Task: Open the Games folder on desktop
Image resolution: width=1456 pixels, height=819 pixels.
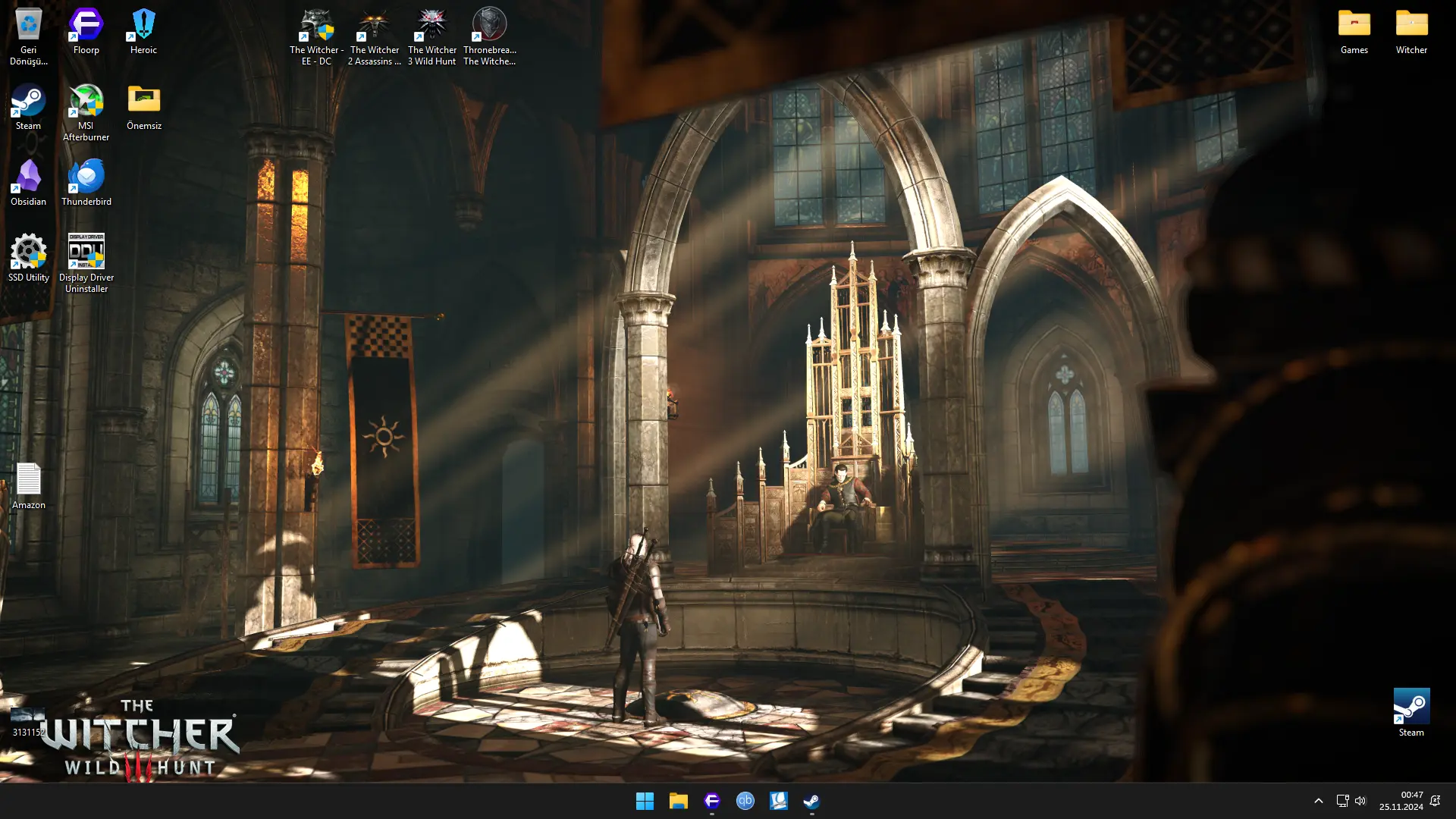Action: 1354,31
